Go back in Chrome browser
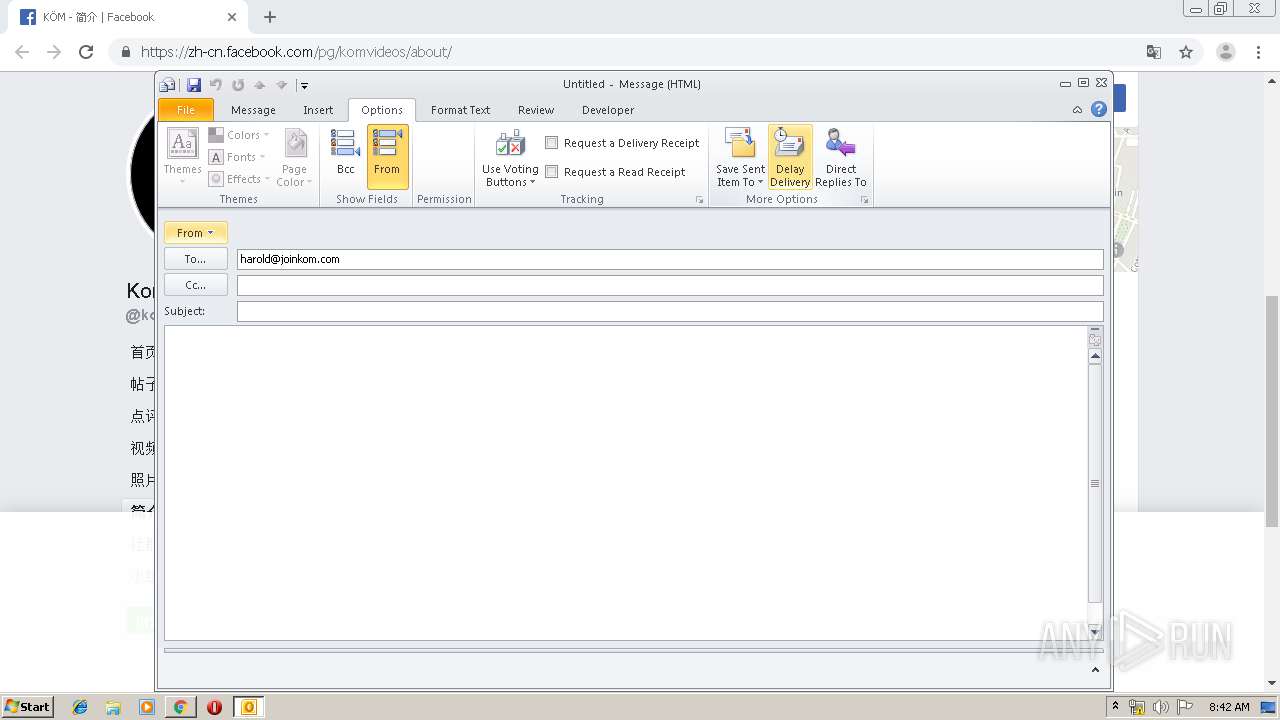This screenshot has width=1280, height=720. tap(22, 52)
